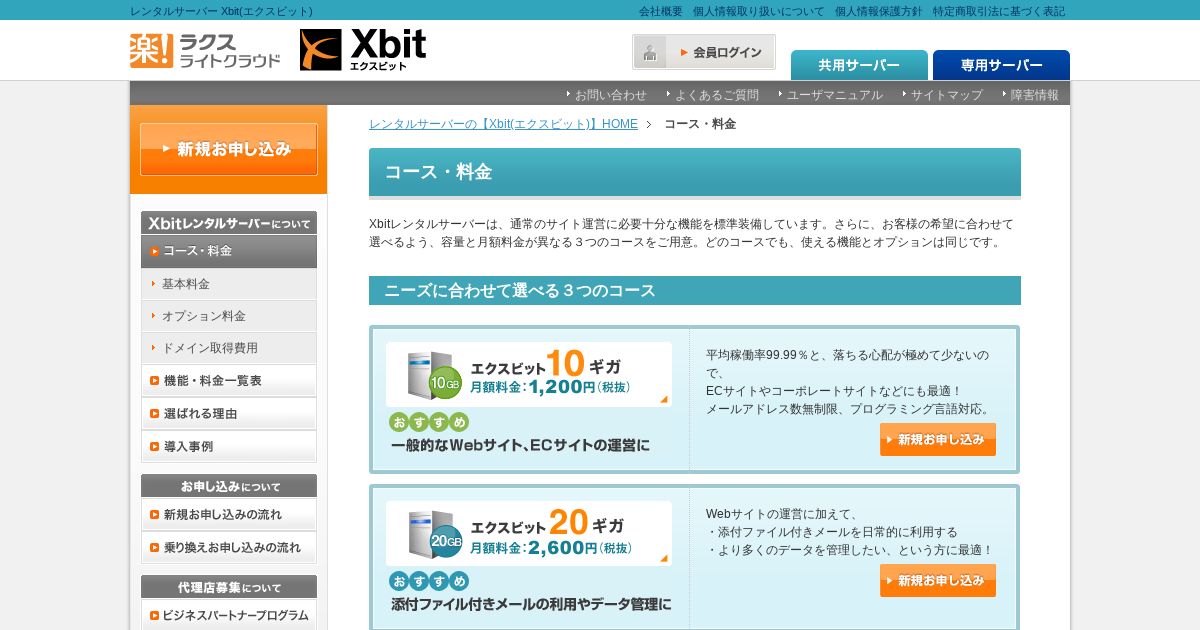Open 個人情報保護方針 link
The width and height of the screenshot is (1200, 630).
point(879,11)
